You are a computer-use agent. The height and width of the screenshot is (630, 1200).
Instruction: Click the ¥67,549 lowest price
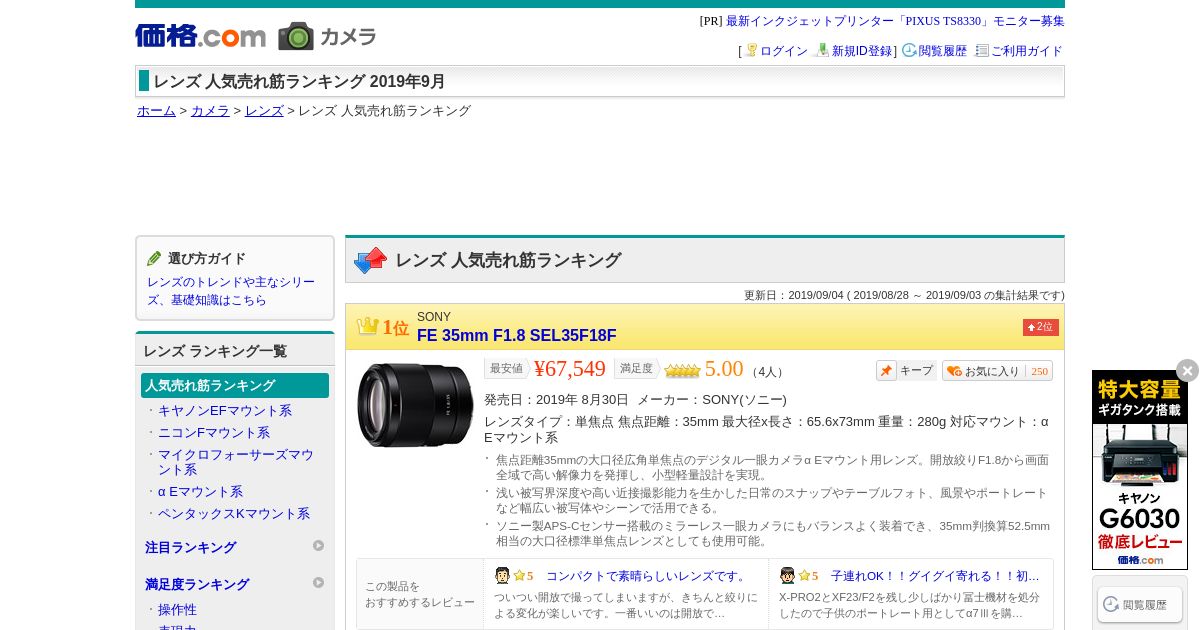click(x=570, y=369)
